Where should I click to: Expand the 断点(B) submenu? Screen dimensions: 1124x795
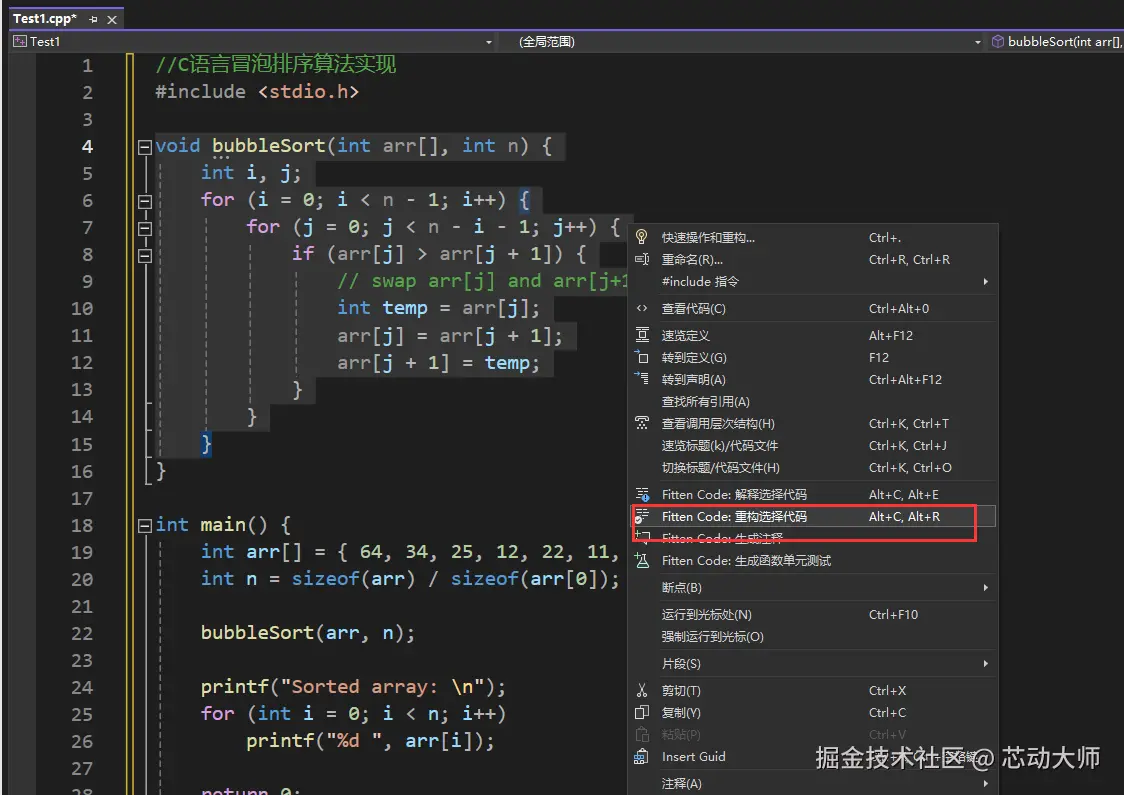[x=814, y=588]
